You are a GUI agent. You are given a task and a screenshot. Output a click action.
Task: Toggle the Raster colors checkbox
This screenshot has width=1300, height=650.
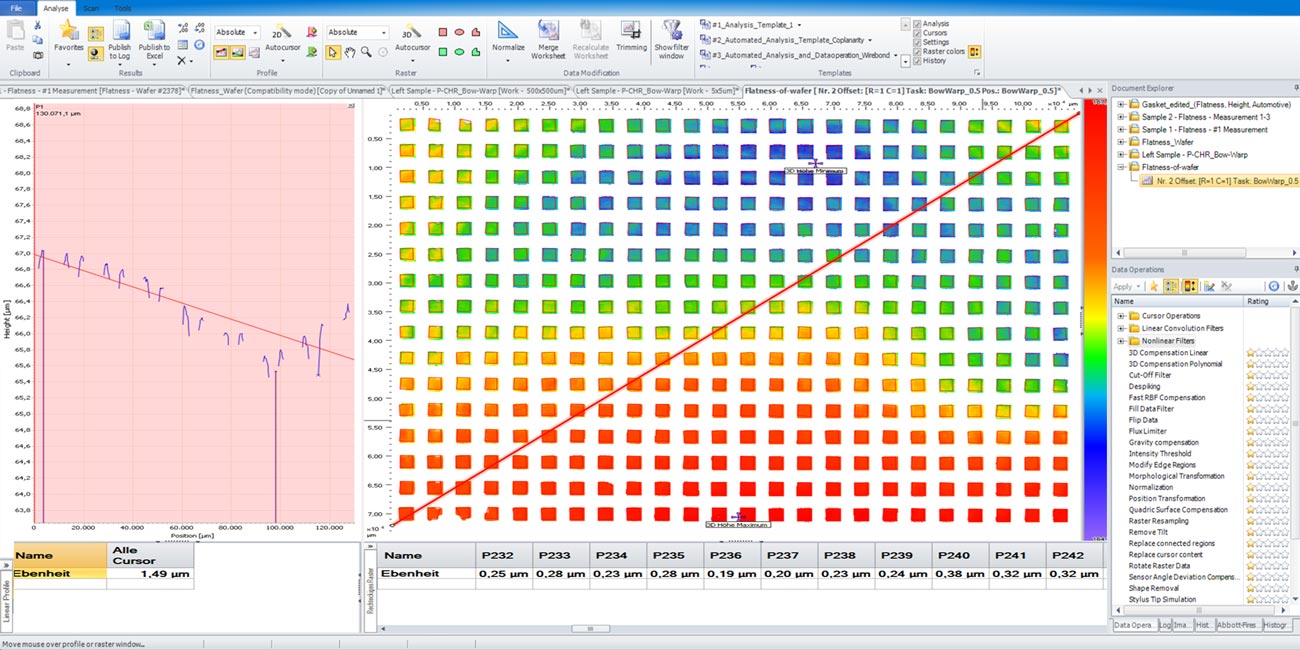click(918, 51)
